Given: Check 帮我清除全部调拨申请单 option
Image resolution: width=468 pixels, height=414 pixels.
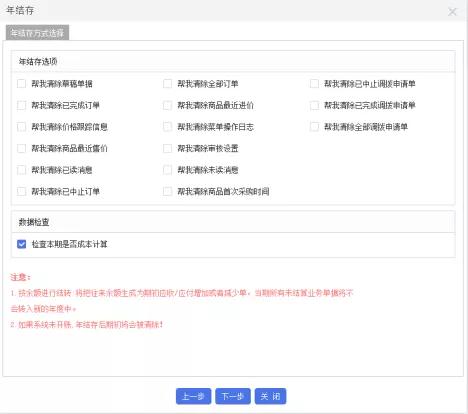Looking at the screenshot, I should pos(314,127).
